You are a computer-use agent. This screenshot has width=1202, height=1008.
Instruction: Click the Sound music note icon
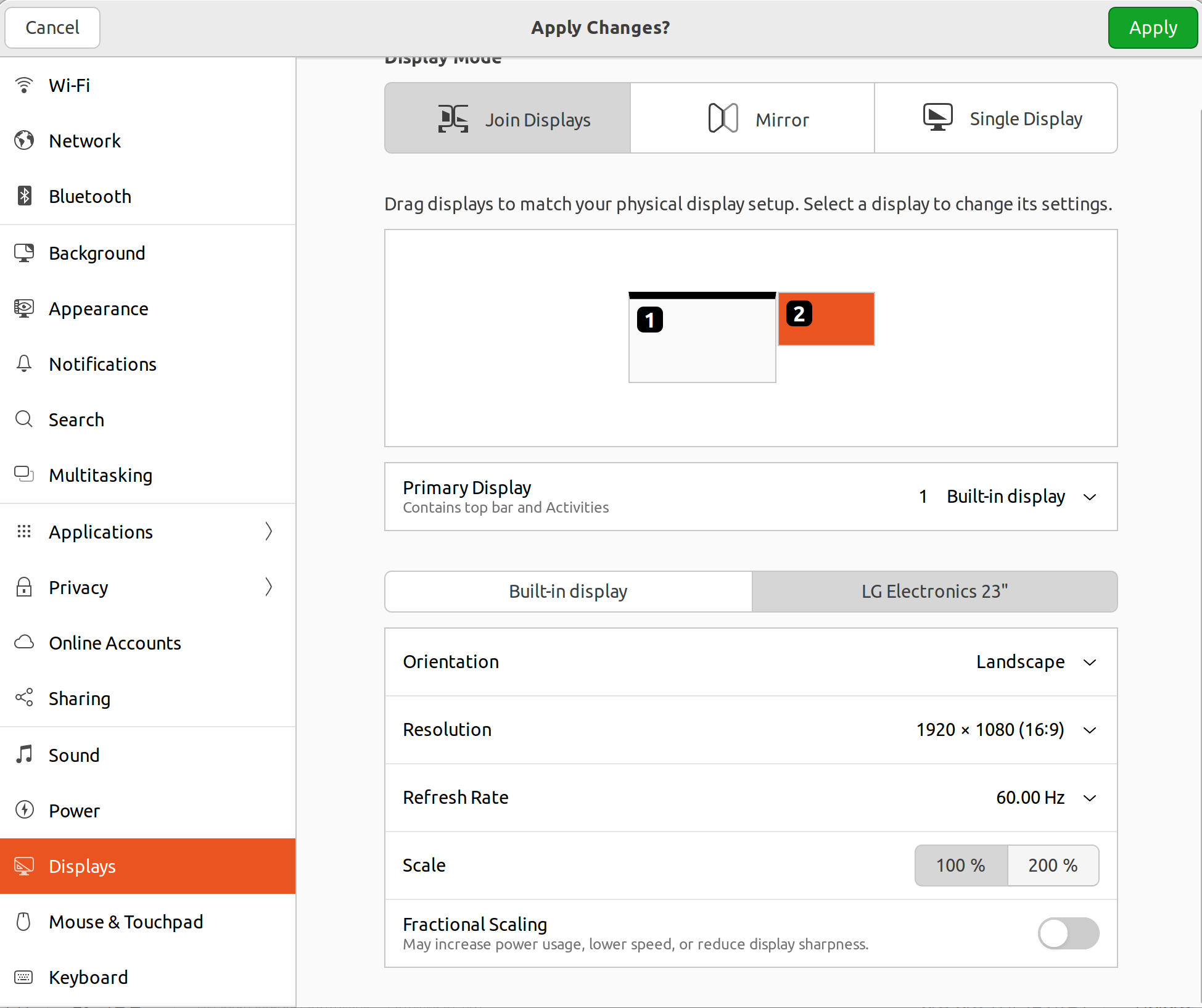click(x=24, y=754)
